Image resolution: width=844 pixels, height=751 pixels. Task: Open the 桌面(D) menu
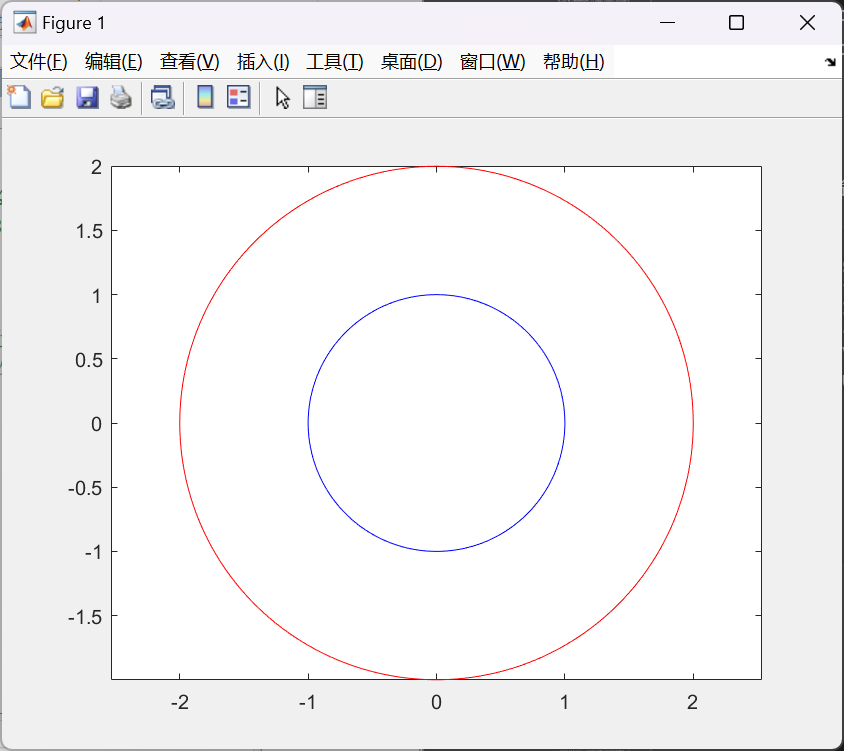[x=411, y=62]
